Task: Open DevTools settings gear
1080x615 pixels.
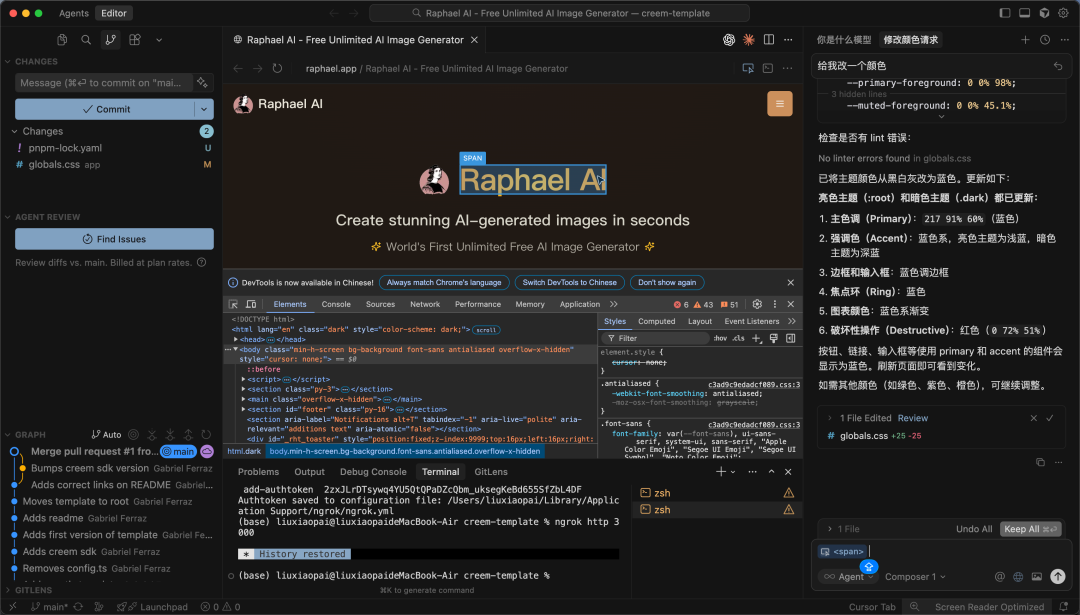Action: pyautogui.click(x=757, y=304)
